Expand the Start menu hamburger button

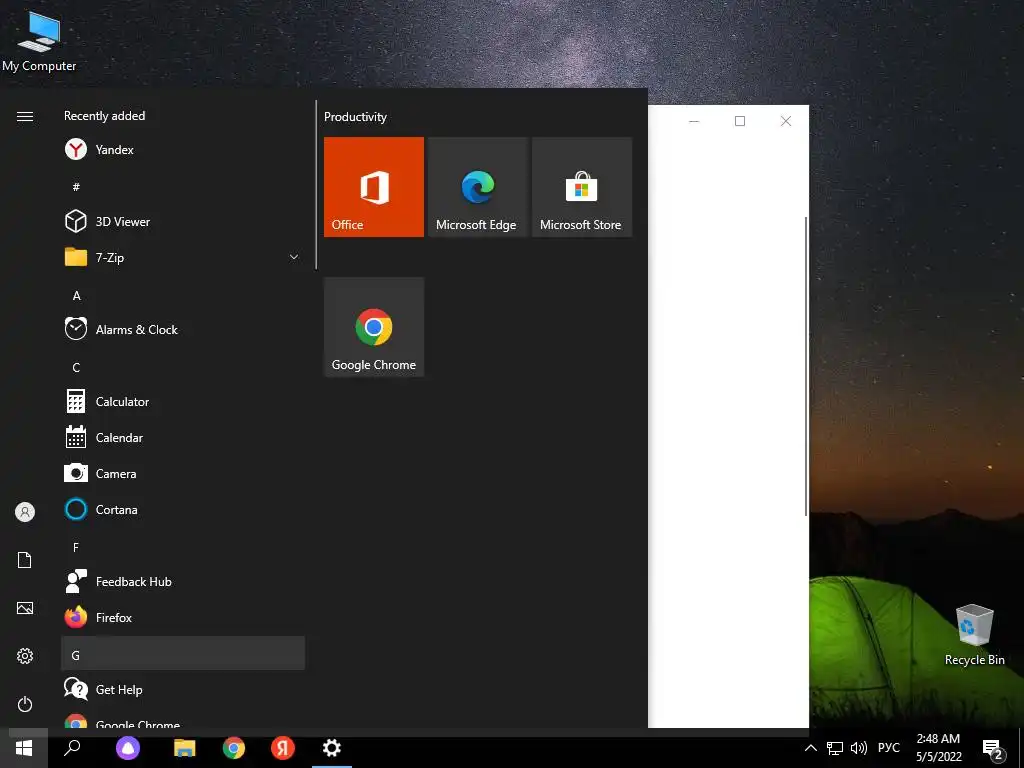(x=25, y=116)
